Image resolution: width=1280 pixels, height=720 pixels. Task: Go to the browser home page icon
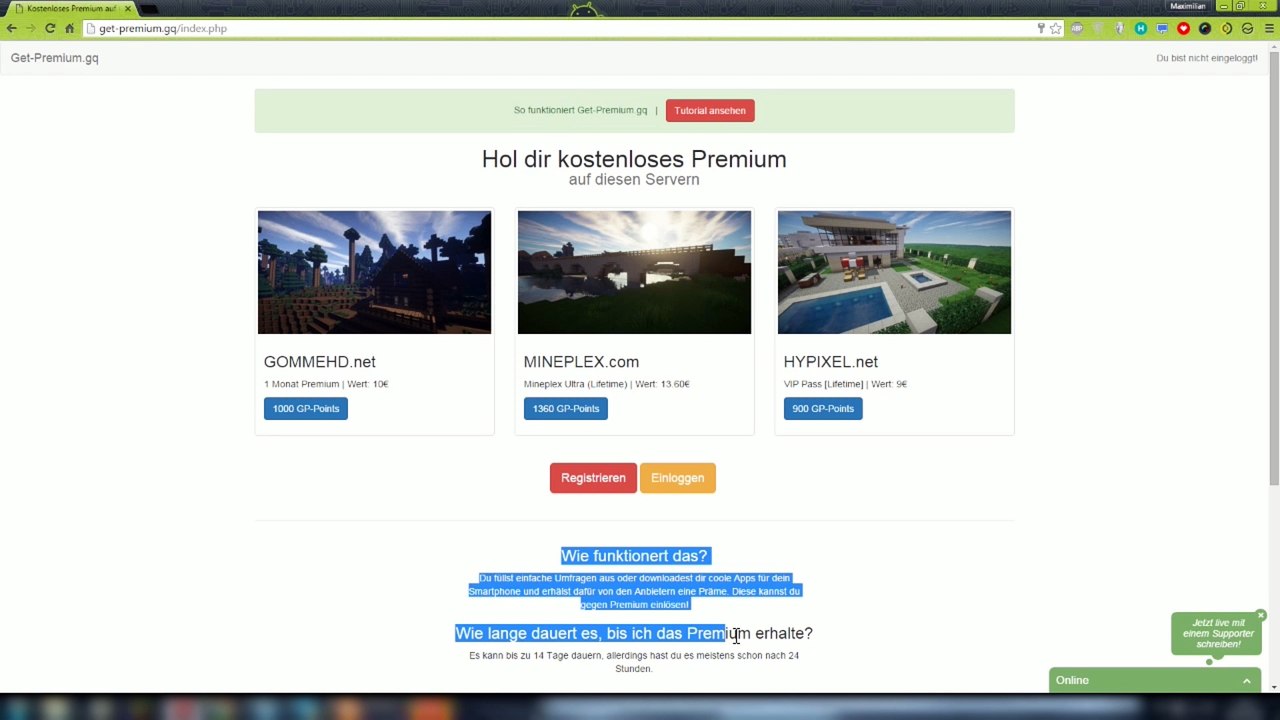(x=69, y=28)
